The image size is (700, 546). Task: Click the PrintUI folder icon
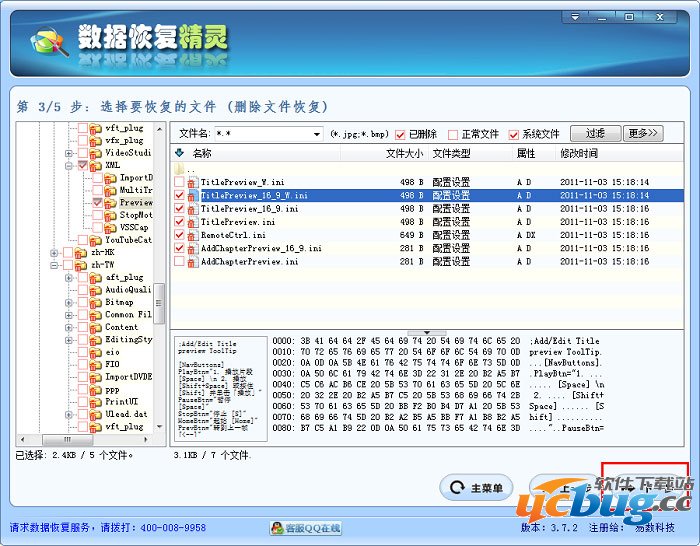click(96, 402)
